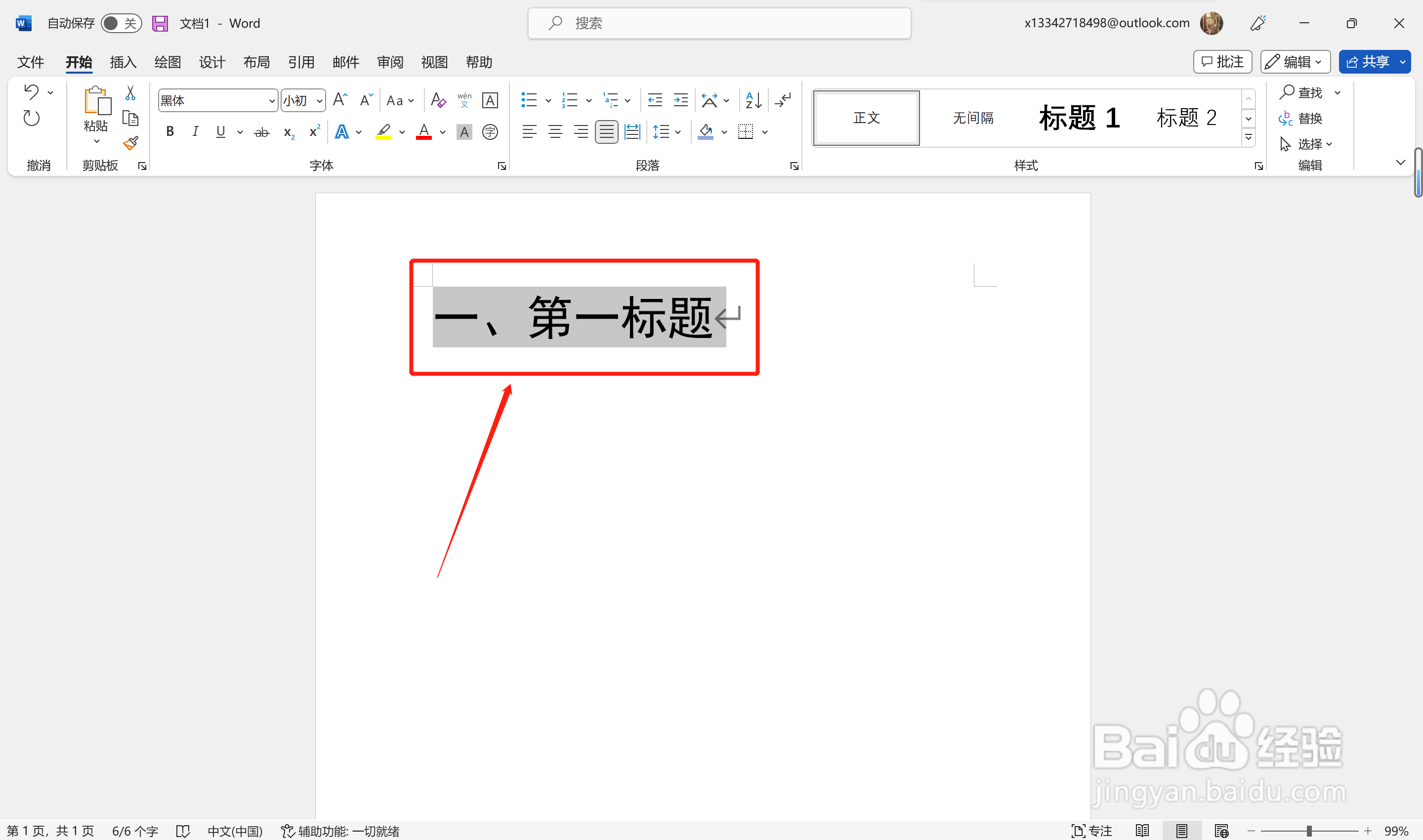The height and width of the screenshot is (840, 1423).
Task: Expand the bullets list dropdown arrow
Action: point(548,101)
